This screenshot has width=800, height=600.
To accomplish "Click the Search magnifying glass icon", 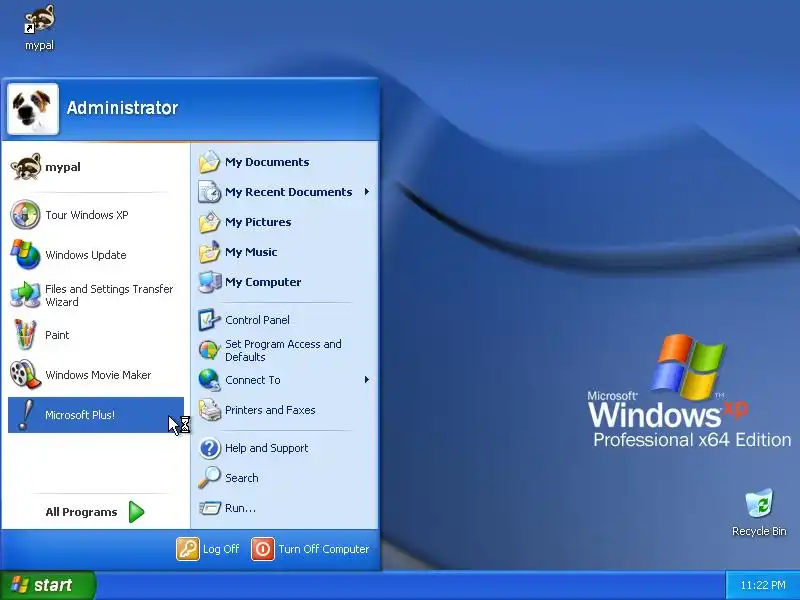I will coord(209,478).
